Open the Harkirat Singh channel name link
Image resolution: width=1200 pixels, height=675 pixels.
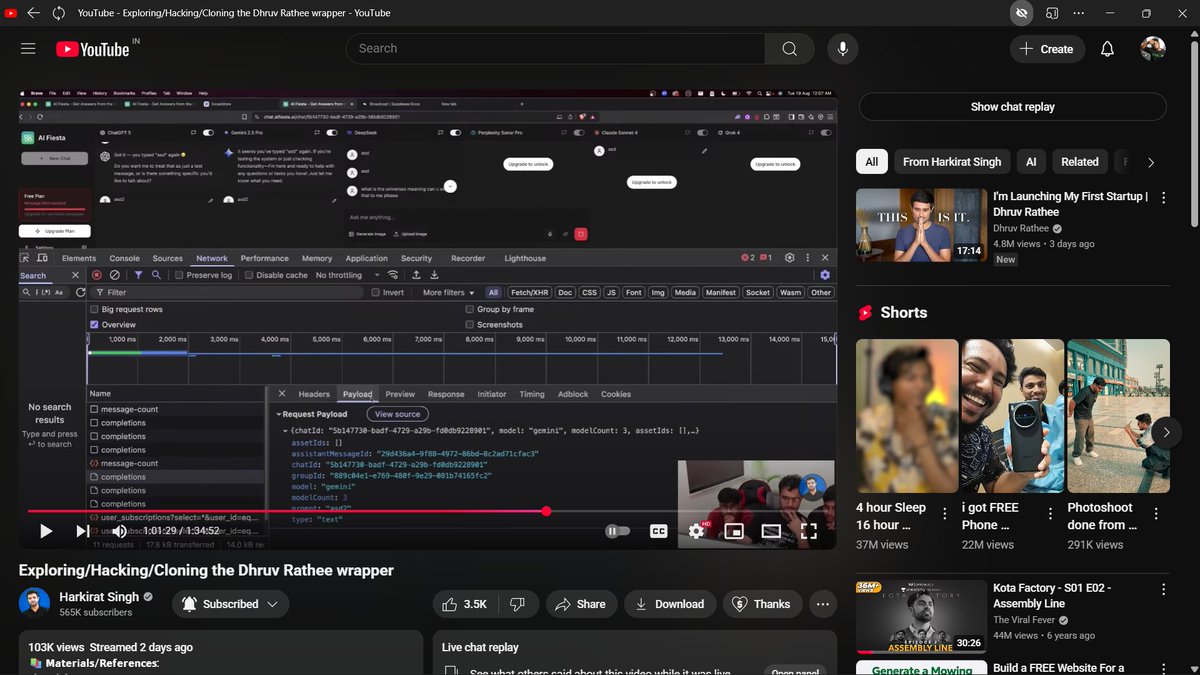(100, 596)
